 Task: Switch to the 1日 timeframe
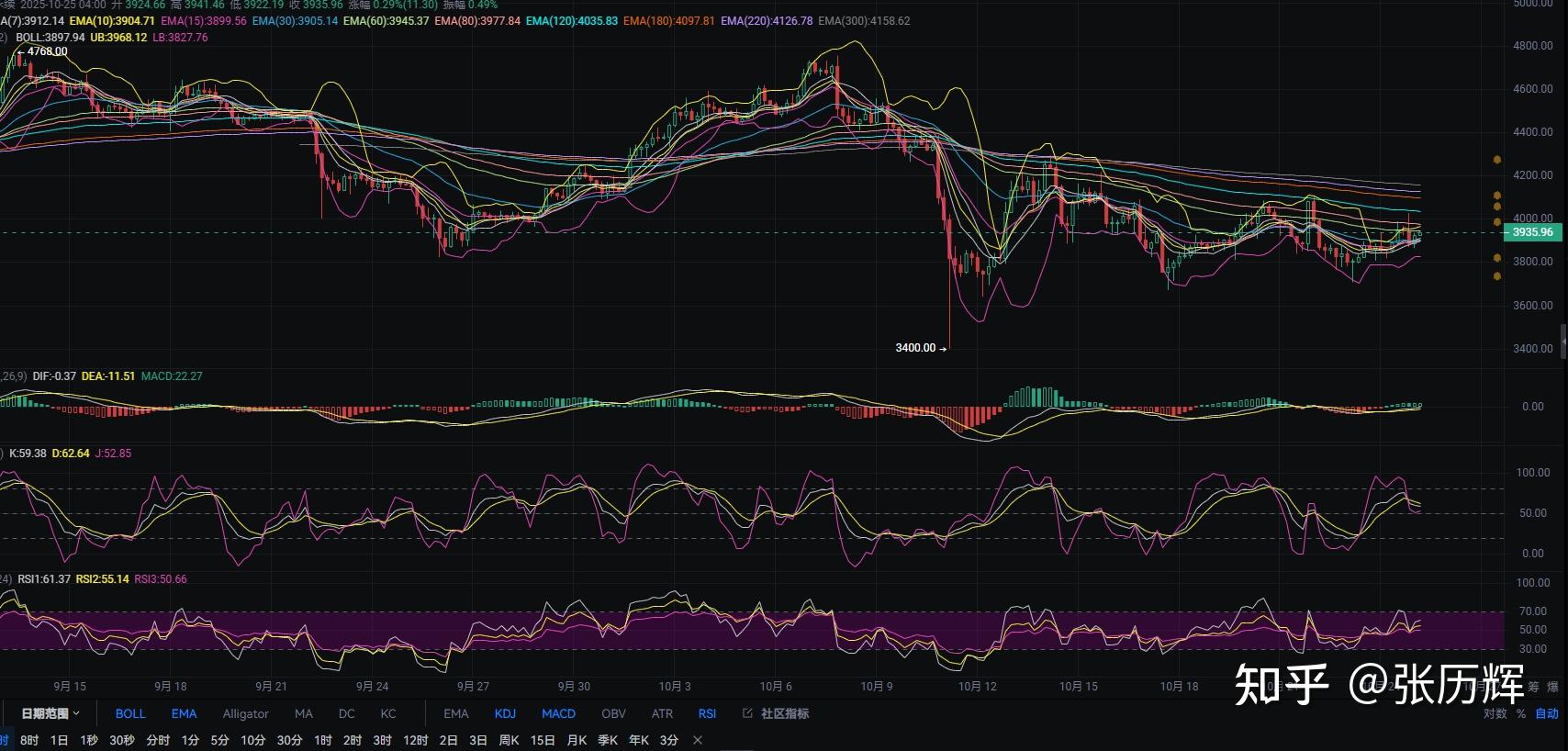click(59, 740)
